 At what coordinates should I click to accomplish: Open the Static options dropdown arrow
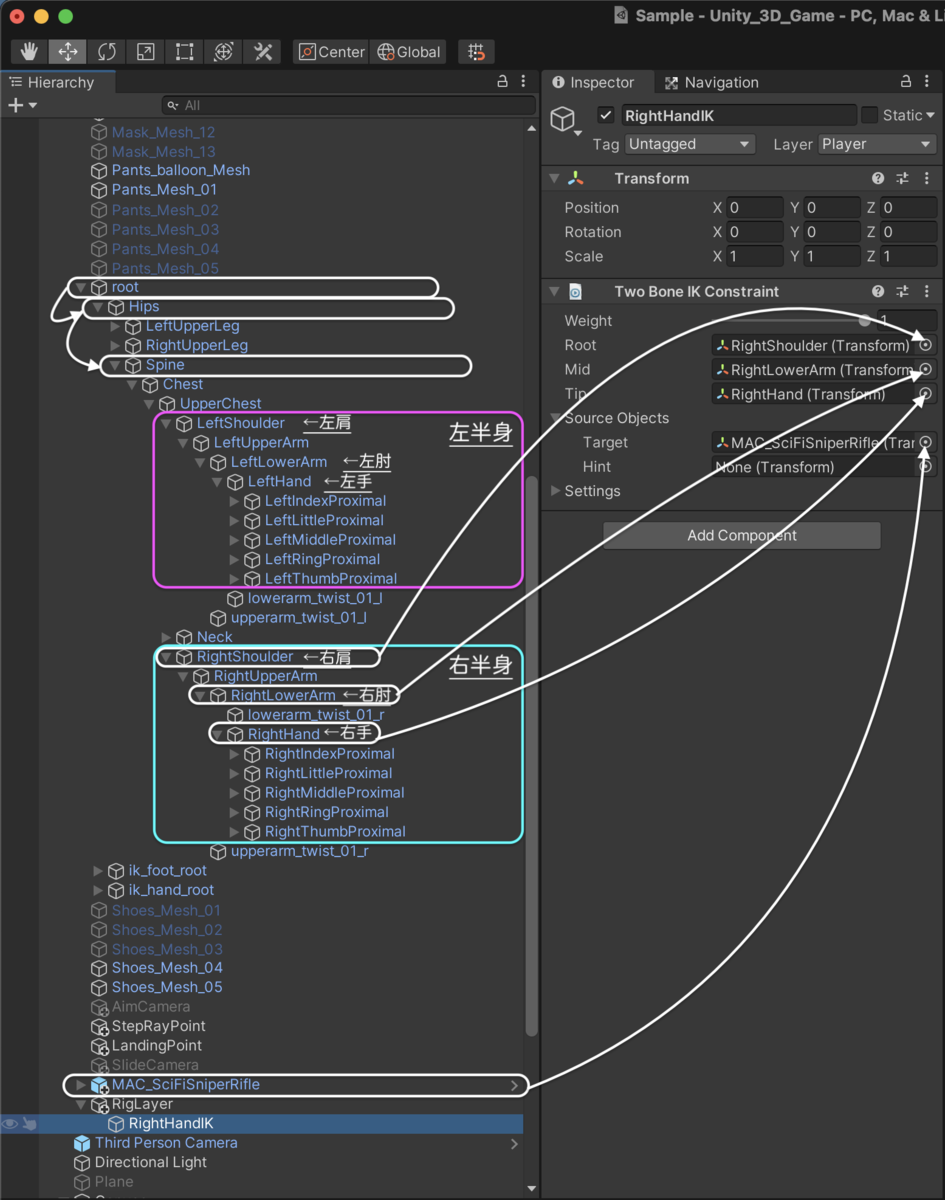[930, 116]
